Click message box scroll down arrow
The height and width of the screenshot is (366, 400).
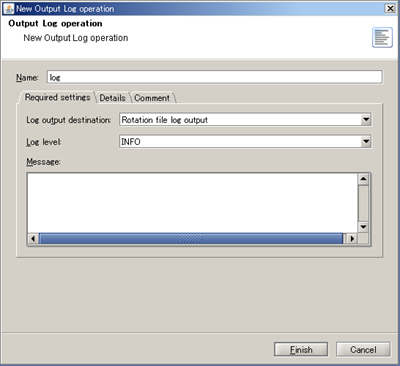(x=363, y=227)
